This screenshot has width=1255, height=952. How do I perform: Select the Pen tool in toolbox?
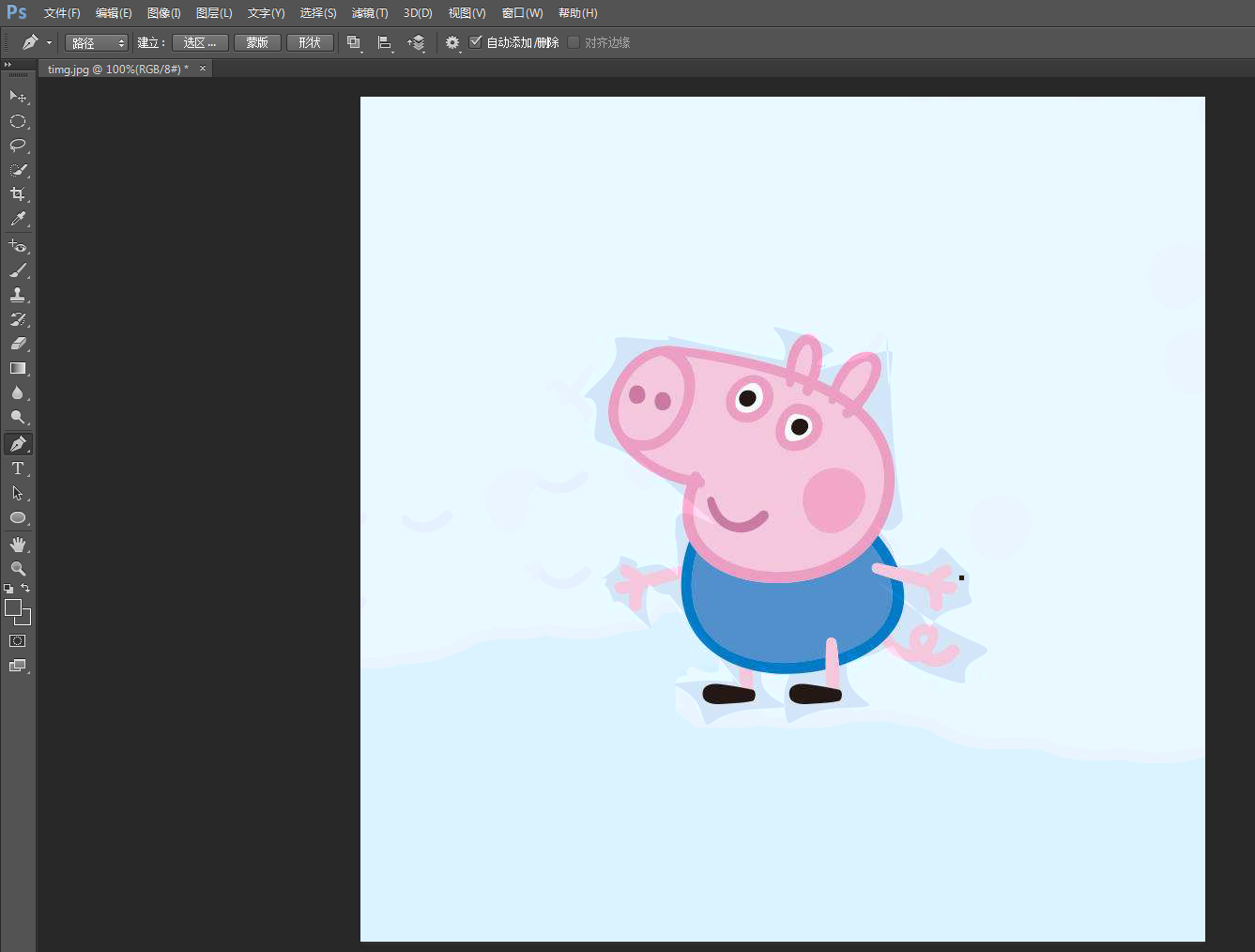pos(18,444)
